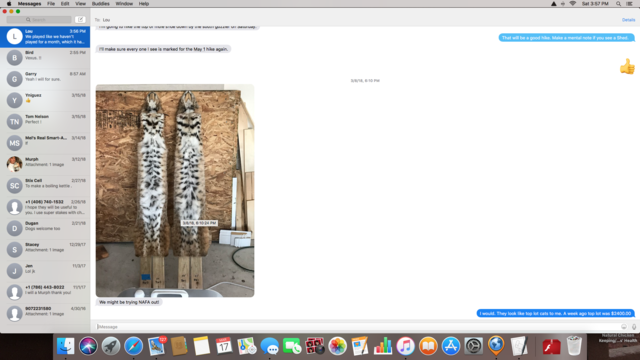Image resolution: width=640 pixels, height=360 pixels.
Task: Open iTunes from the dock
Action: pyautogui.click(x=405, y=346)
